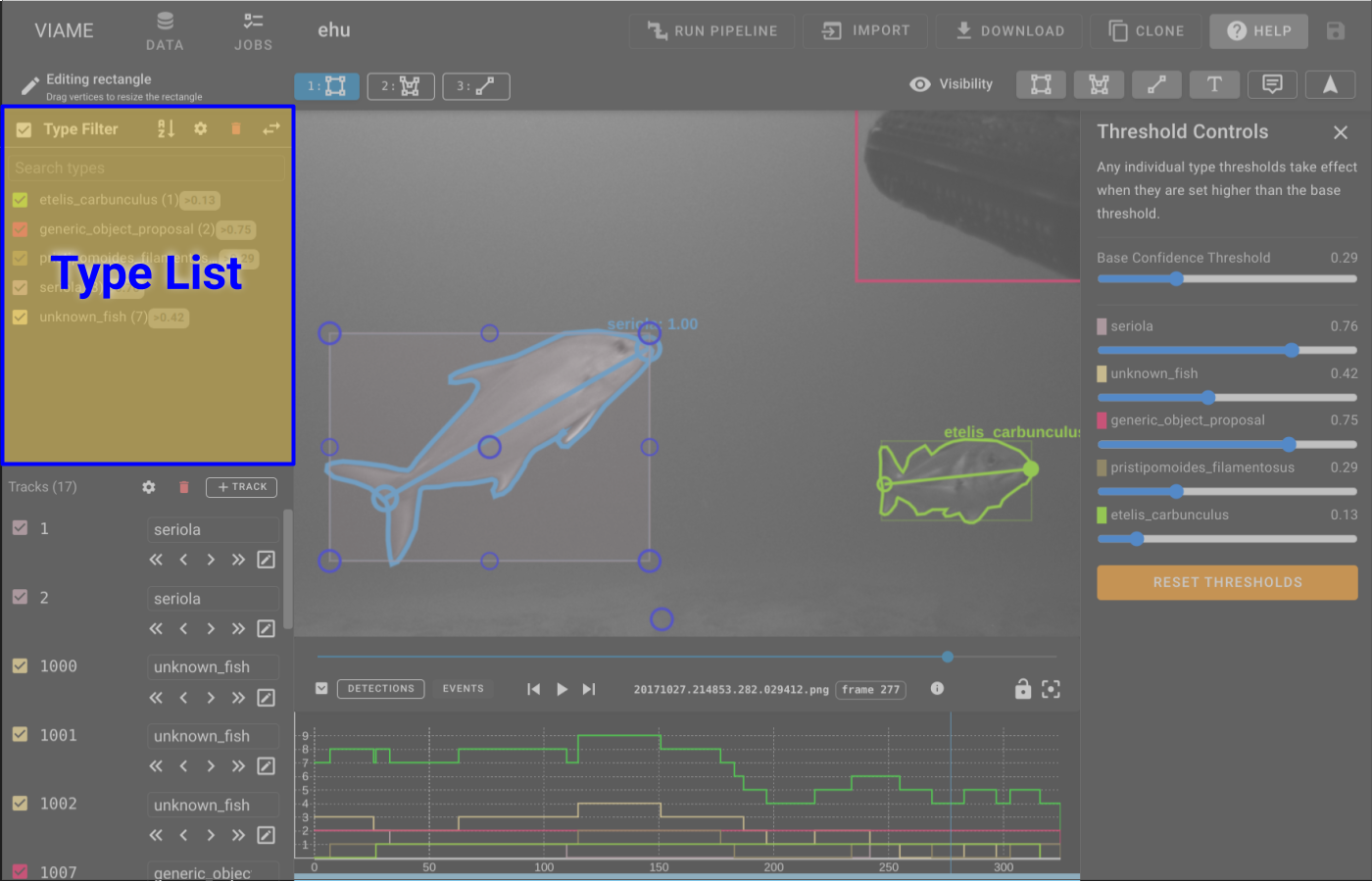Toggle the Type Filter master checkbox
This screenshot has width=1372, height=882.
tap(24, 129)
